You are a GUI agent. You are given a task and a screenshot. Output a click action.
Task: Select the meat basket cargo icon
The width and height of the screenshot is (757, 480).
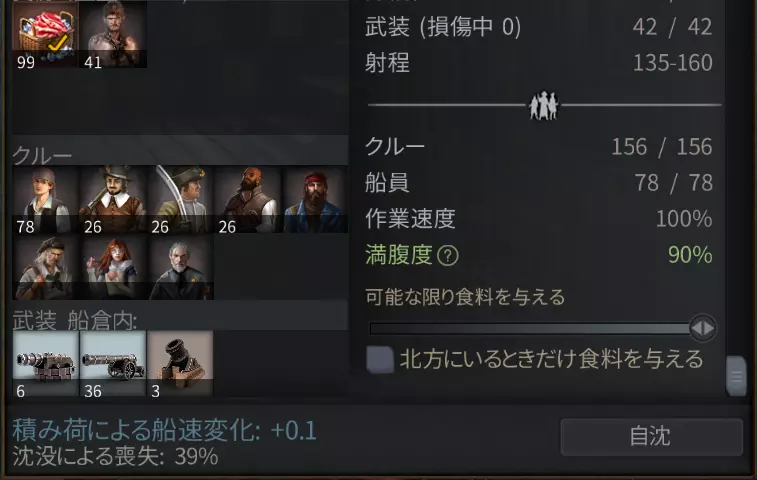tap(45, 34)
